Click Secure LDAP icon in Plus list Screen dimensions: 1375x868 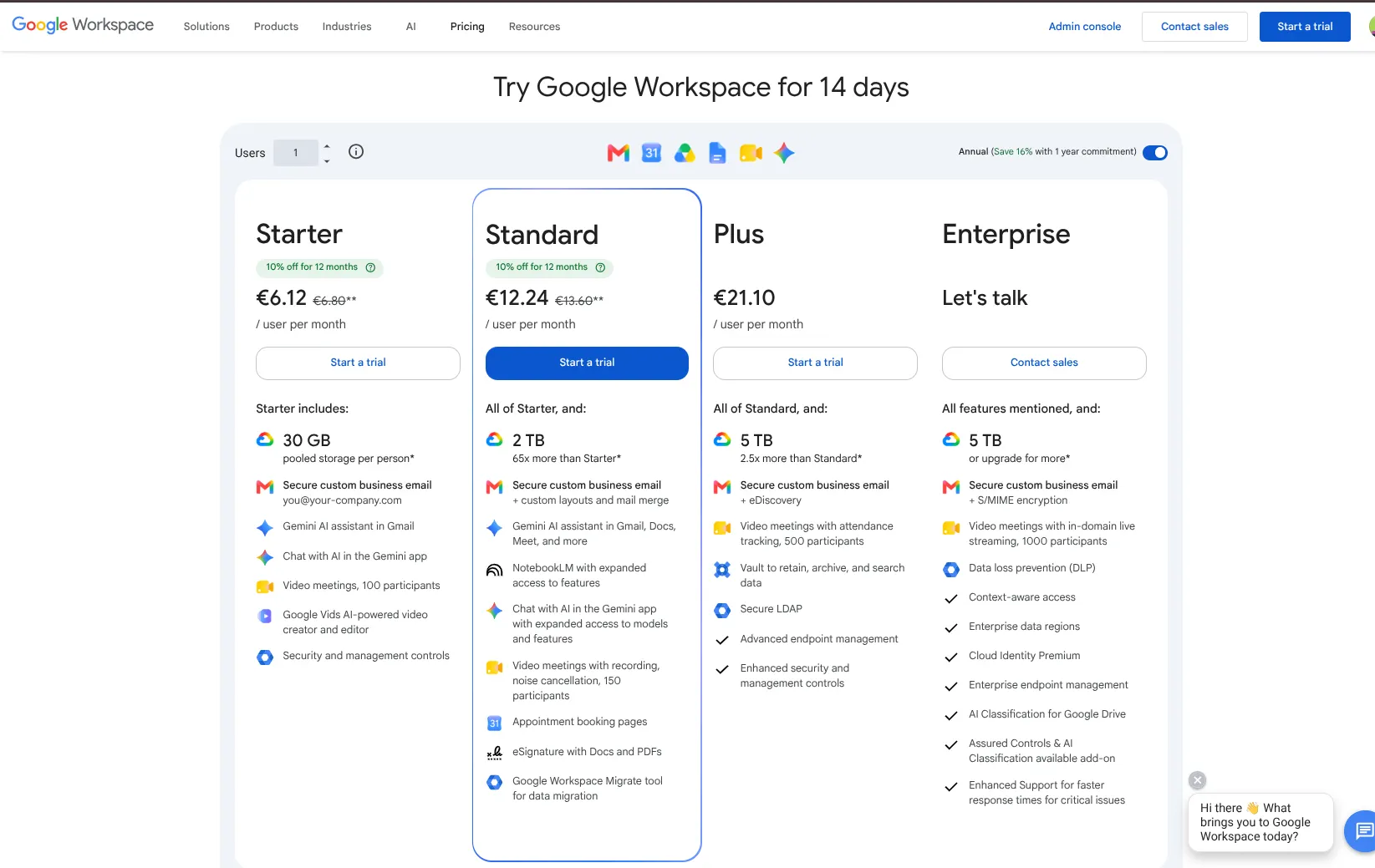coord(722,611)
